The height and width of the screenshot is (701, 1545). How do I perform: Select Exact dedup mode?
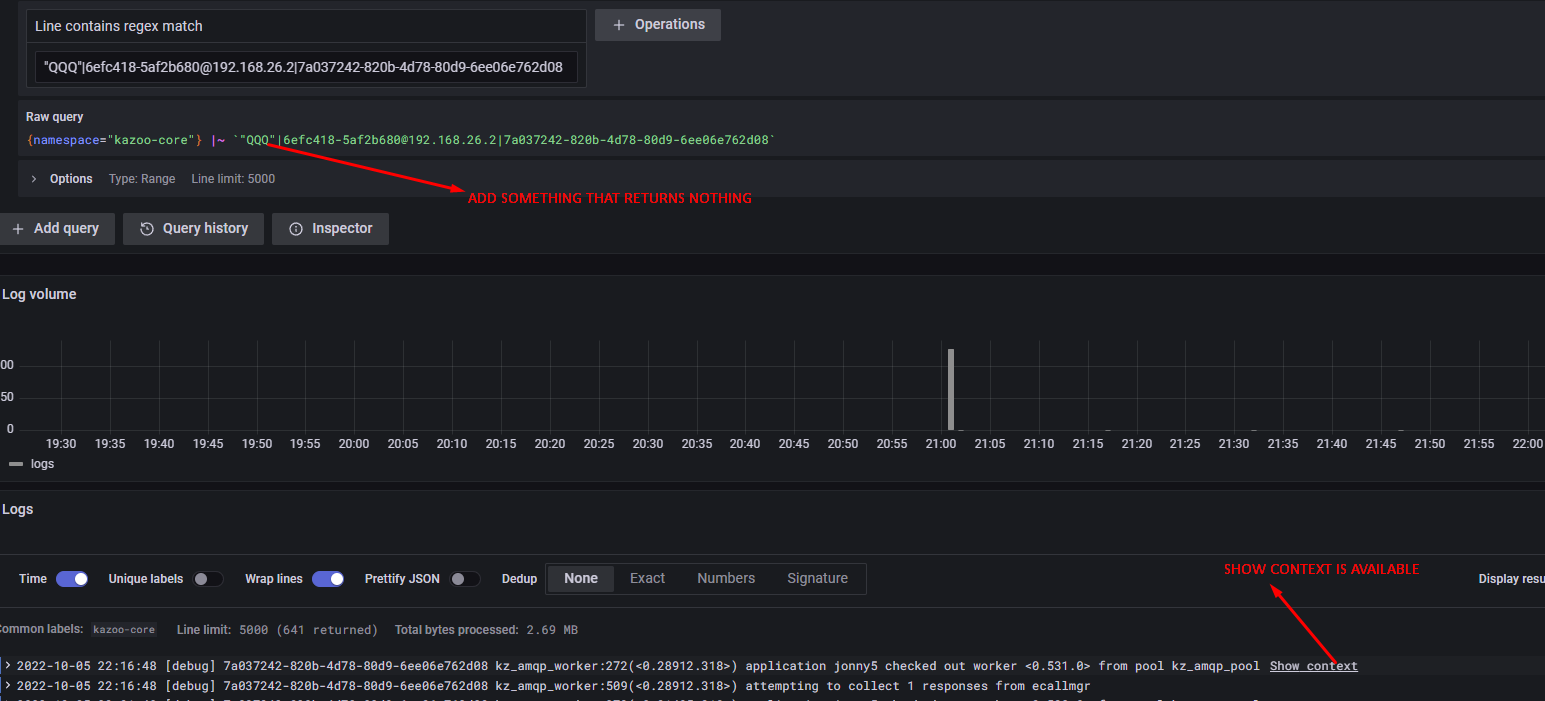coord(647,578)
